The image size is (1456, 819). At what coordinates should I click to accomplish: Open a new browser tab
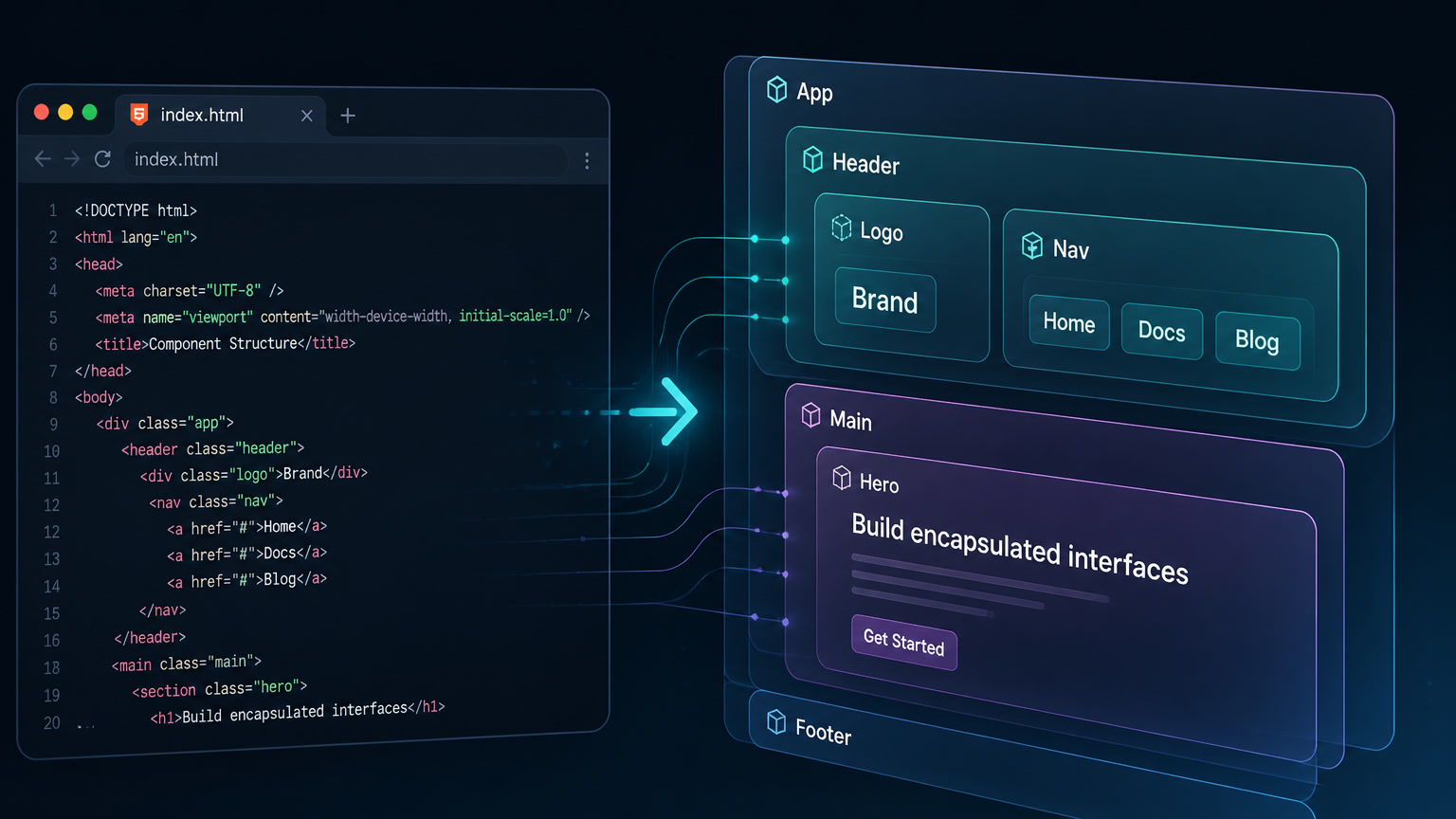point(348,116)
